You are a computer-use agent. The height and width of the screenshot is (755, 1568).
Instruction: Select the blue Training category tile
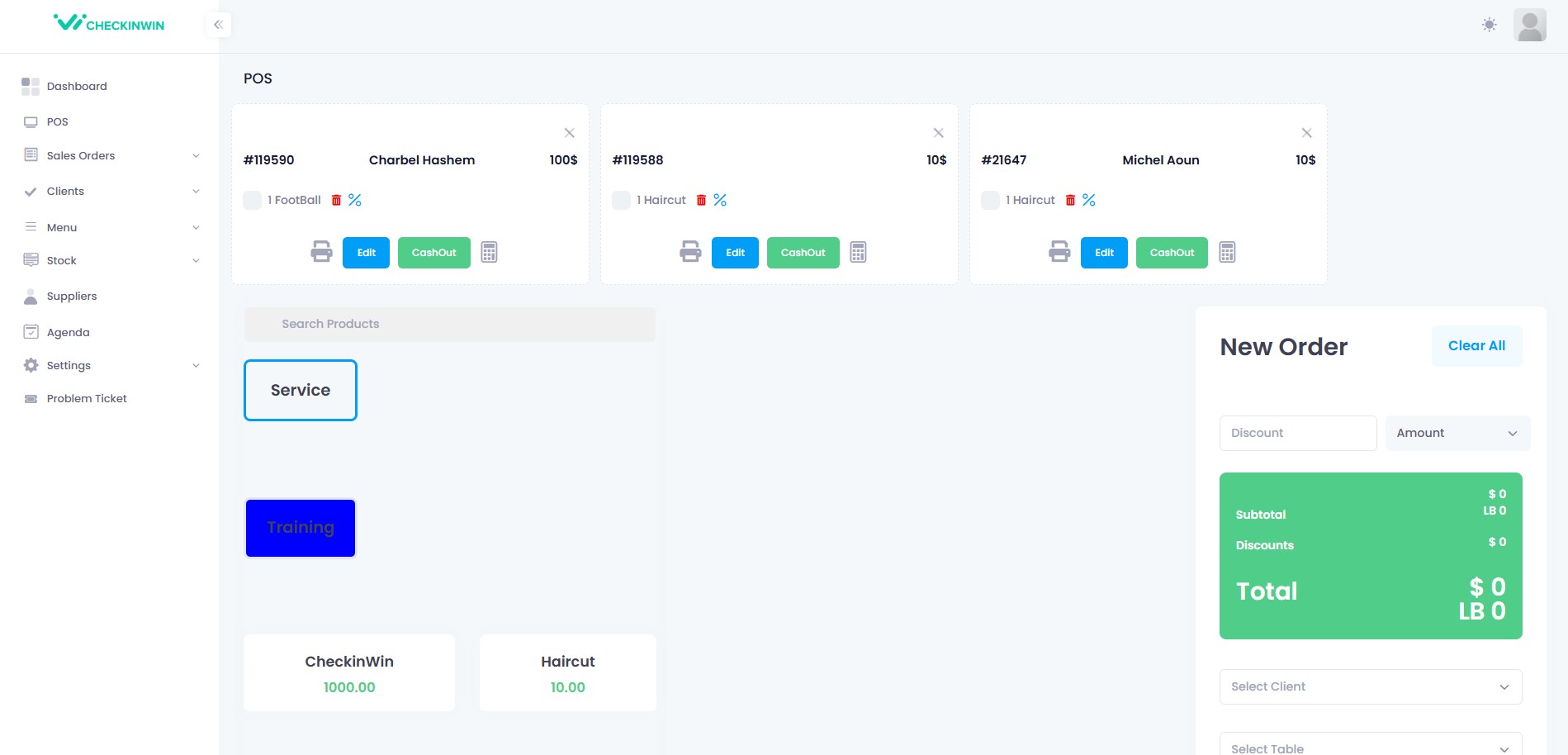coord(301,528)
